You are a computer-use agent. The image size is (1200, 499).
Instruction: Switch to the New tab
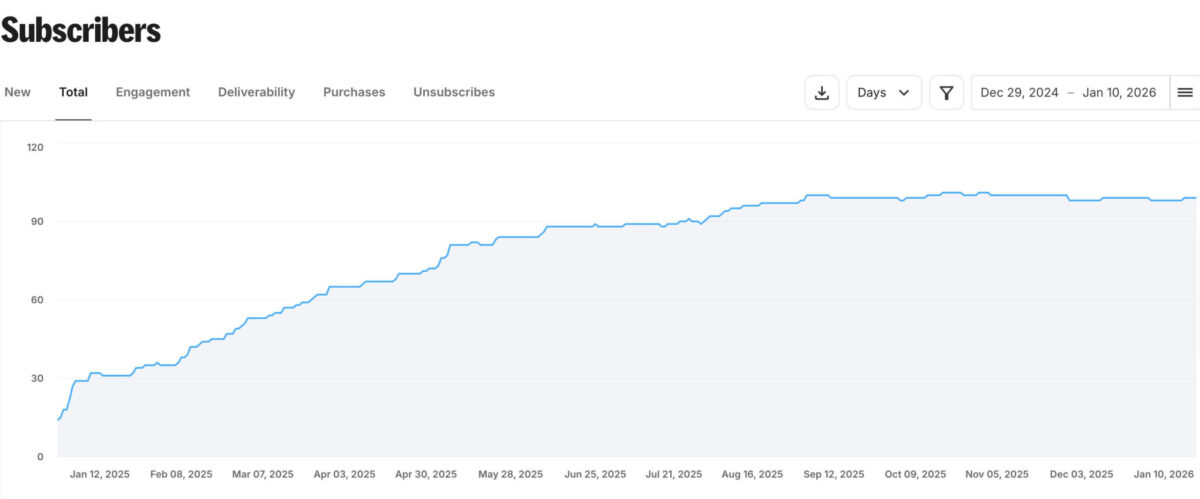pyautogui.click(x=18, y=92)
